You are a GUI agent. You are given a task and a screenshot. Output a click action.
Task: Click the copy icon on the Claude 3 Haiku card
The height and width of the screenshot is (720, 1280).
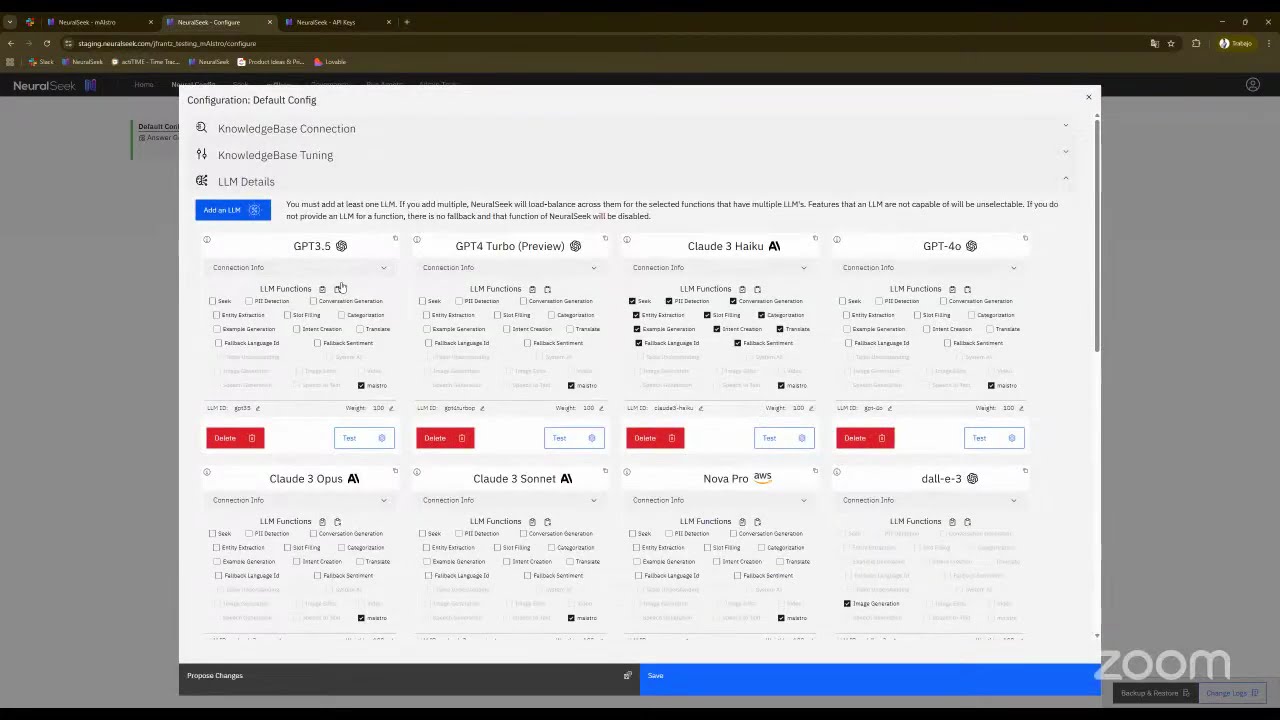click(x=815, y=239)
